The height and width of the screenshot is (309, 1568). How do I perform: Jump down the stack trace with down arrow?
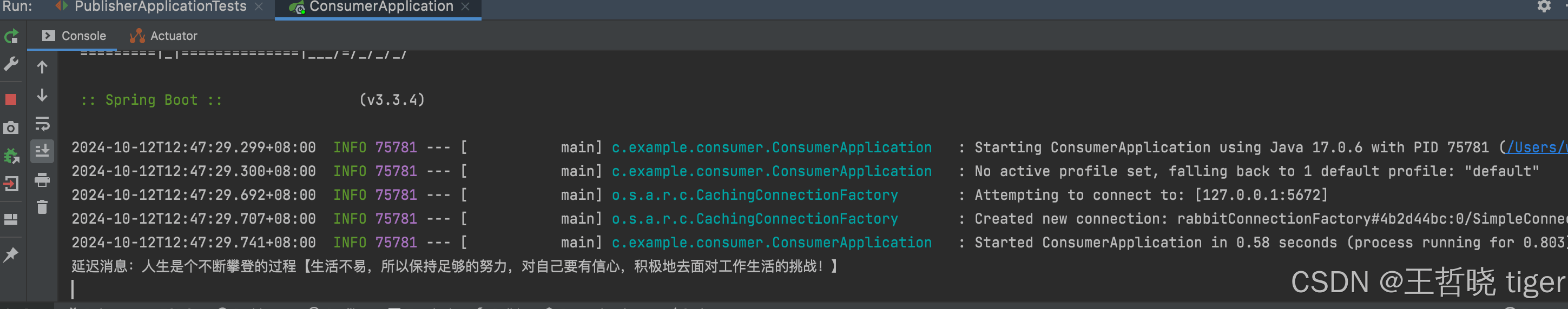tap(42, 96)
